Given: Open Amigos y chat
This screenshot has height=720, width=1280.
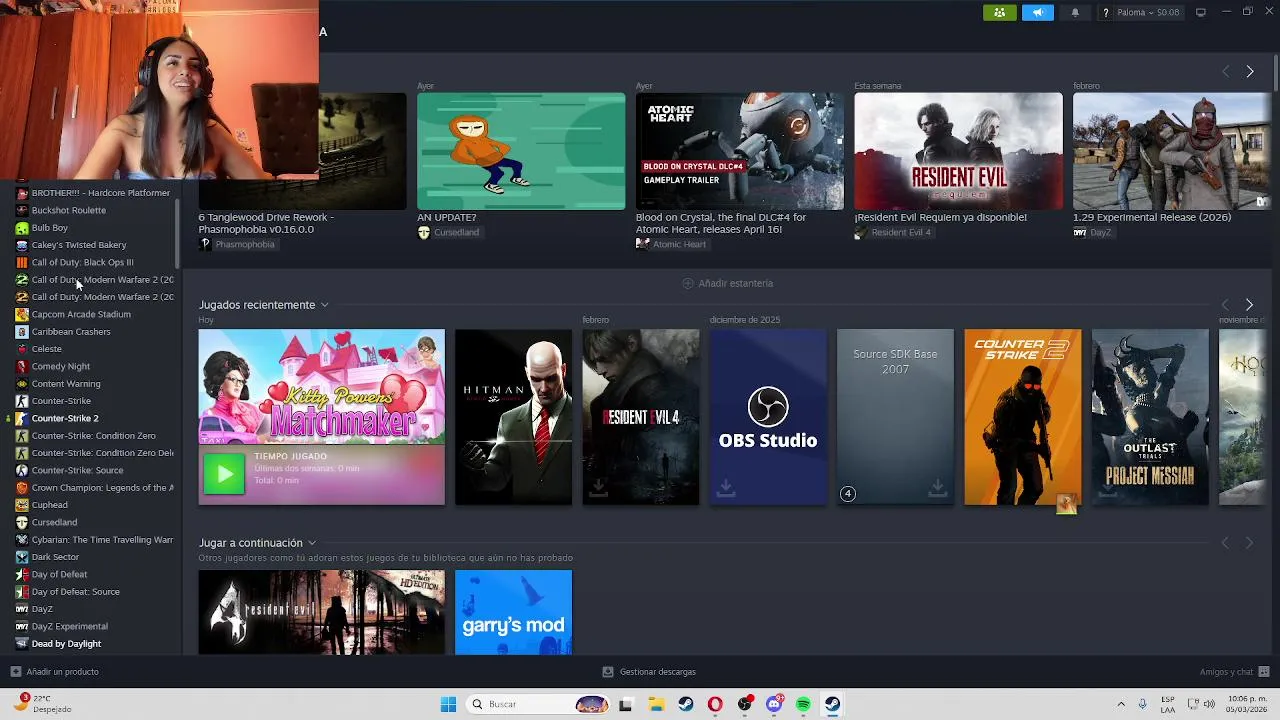Looking at the screenshot, I should 1234,672.
